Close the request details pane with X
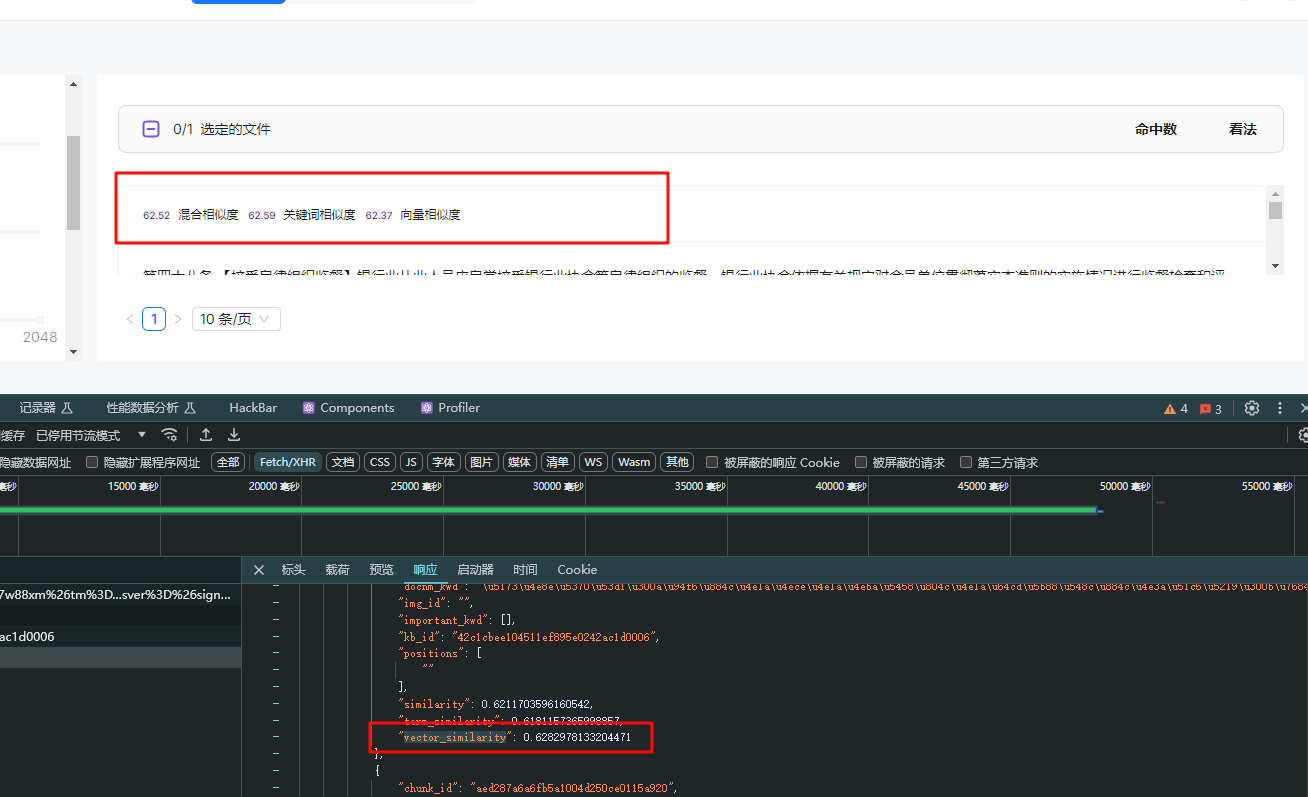Screen dimensions: 1308x797 [x=259, y=570]
